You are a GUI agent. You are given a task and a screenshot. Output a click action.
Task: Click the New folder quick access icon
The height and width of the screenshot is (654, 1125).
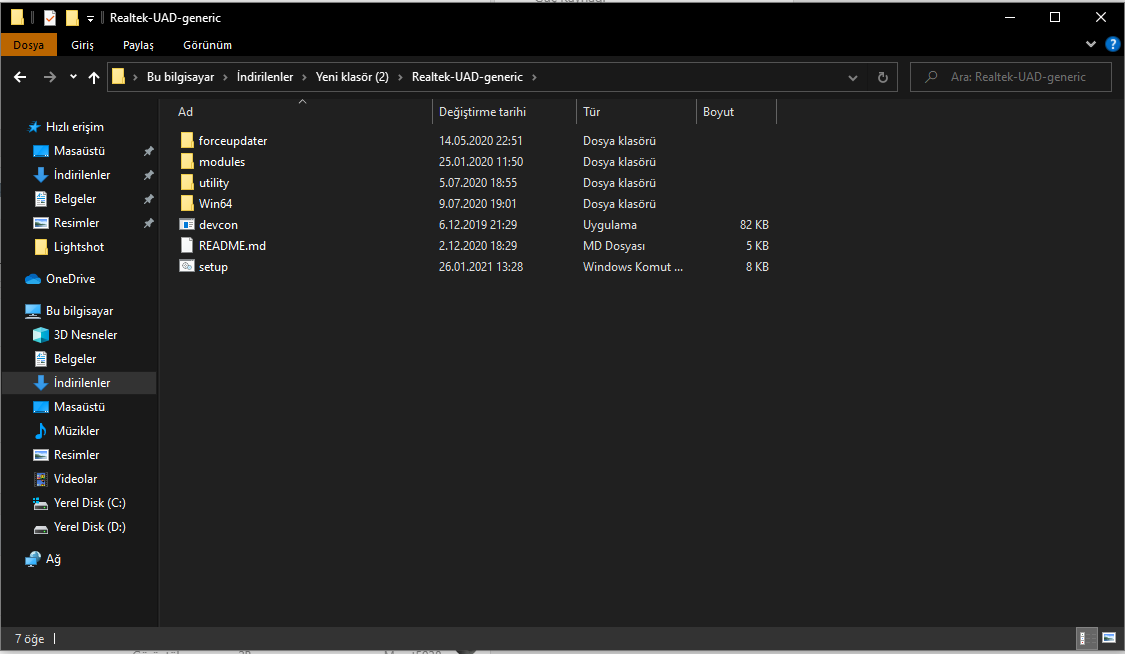click(x=72, y=17)
